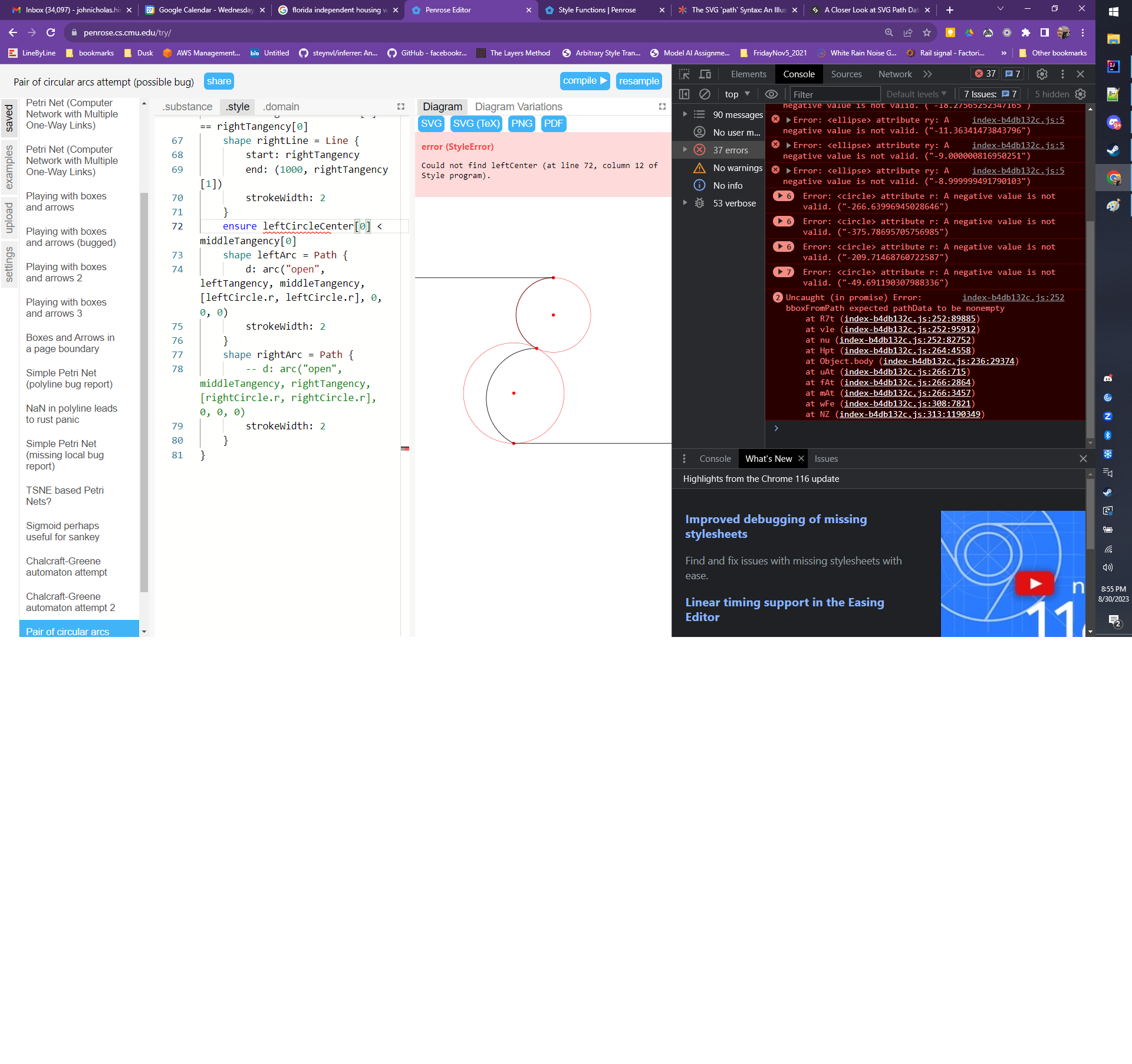The image size is (1132, 1064).
Task: Click inside the console Filter input field
Action: 835,94
